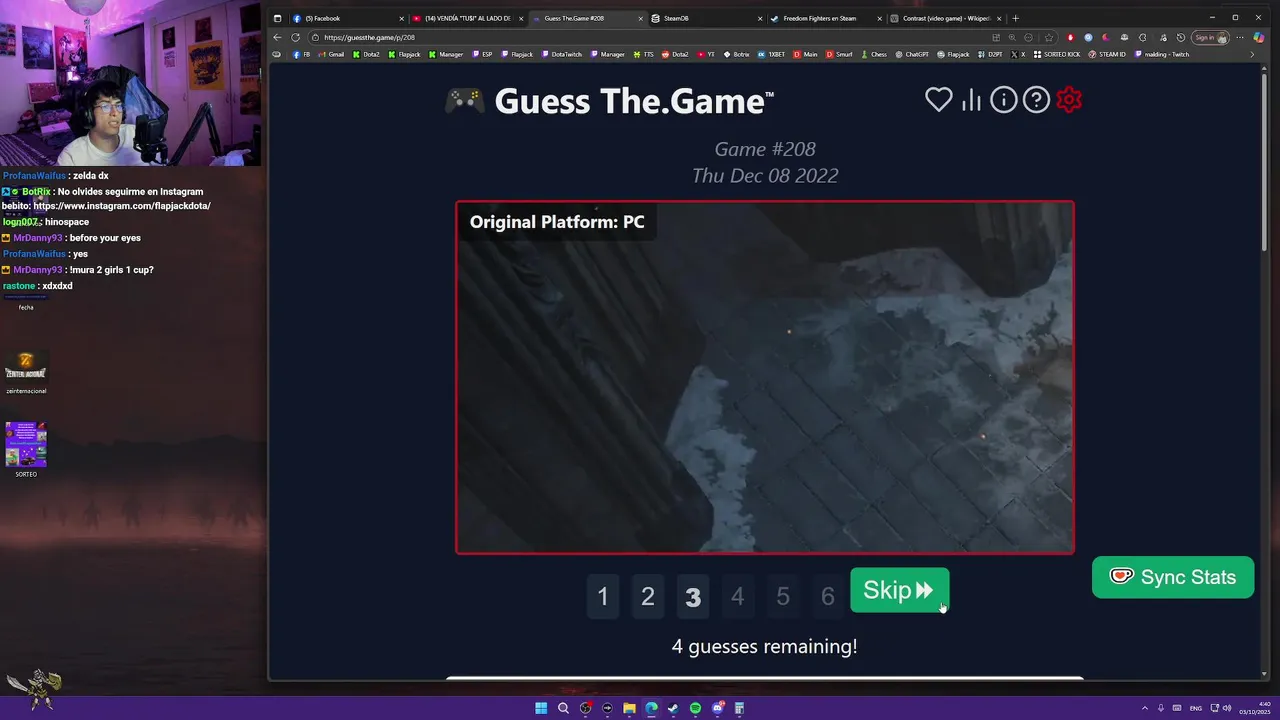
Task: Click the game screenshot image
Action: (x=765, y=377)
